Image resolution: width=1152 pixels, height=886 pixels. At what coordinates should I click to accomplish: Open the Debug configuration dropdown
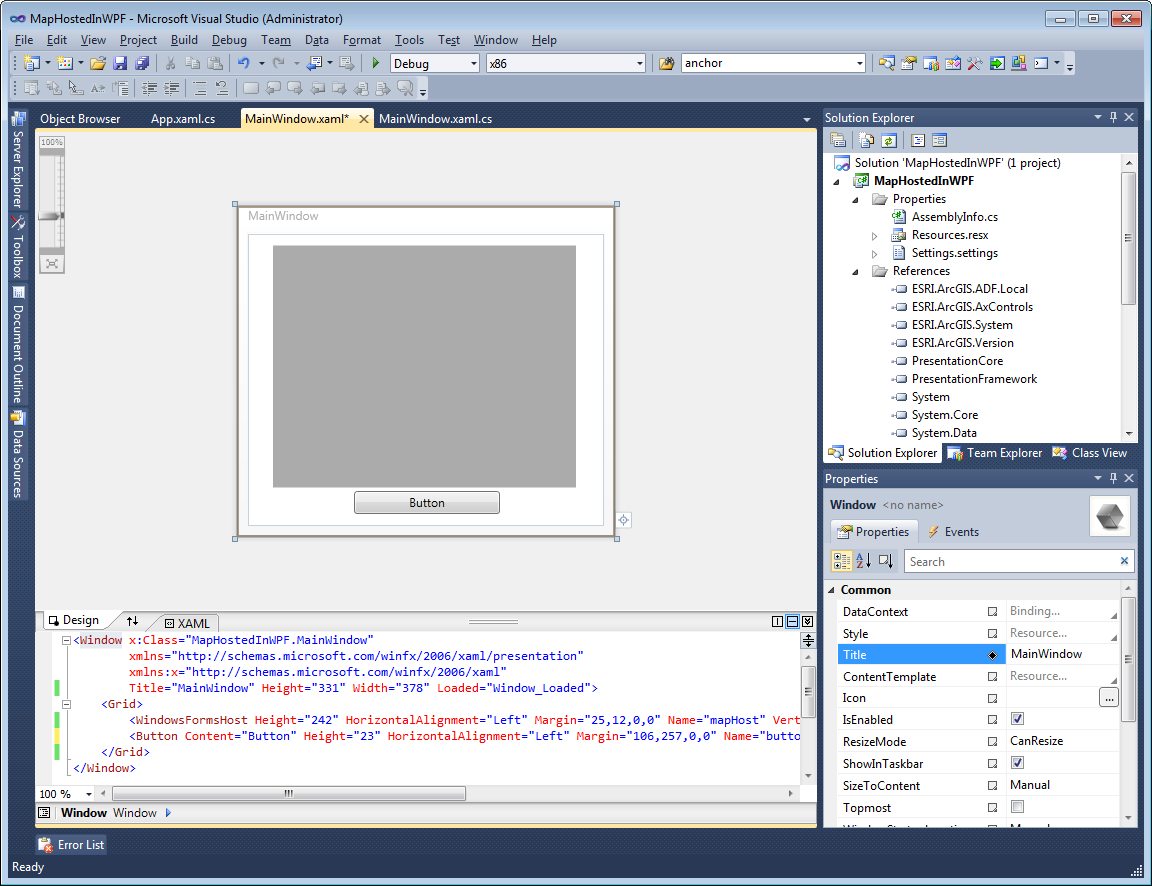(x=473, y=63)
